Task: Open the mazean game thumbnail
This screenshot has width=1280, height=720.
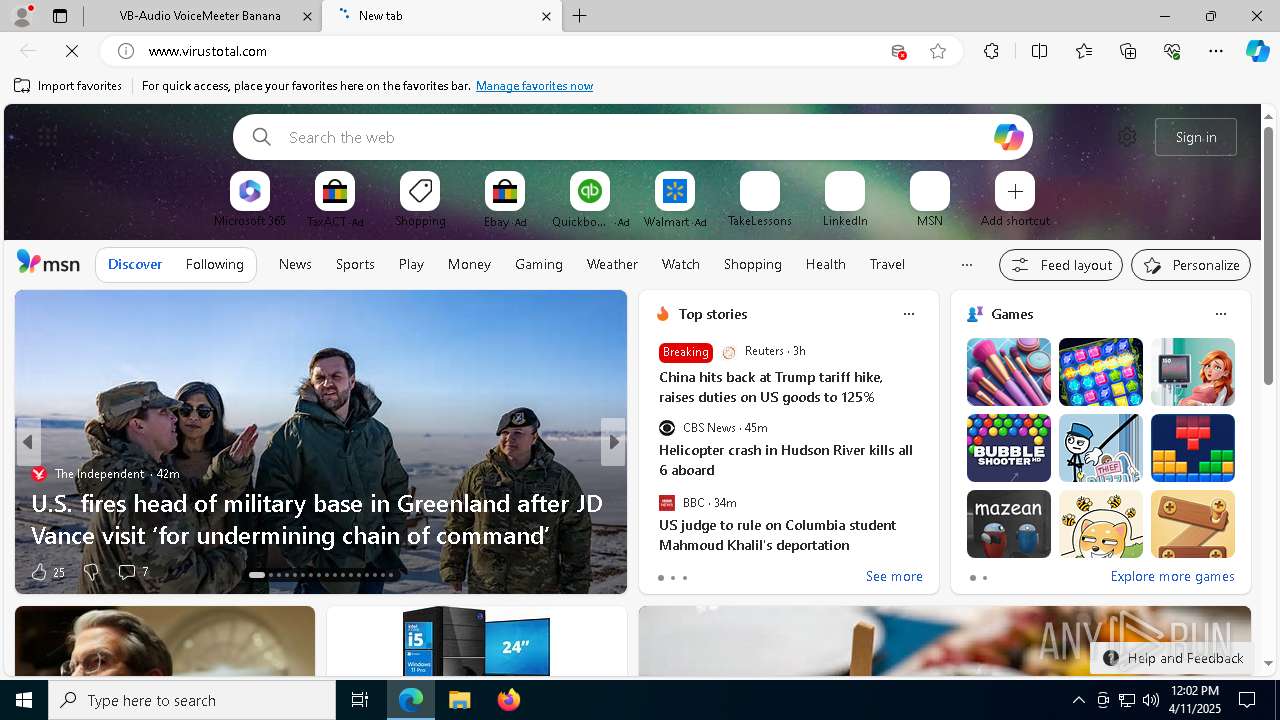Action: tap(1009, 524)
